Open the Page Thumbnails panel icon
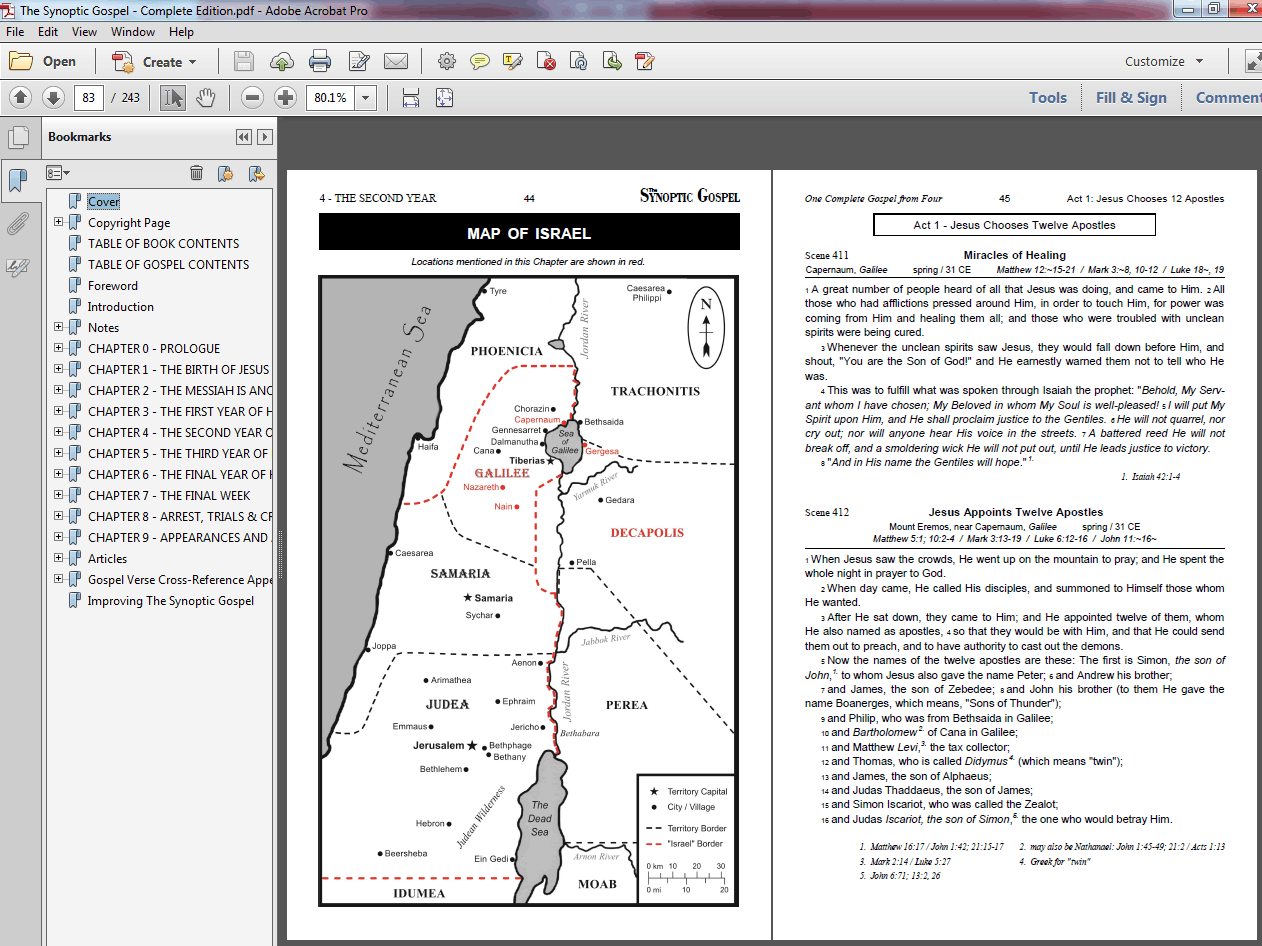The image size is (1262, 946). click(x=17, y=137)
